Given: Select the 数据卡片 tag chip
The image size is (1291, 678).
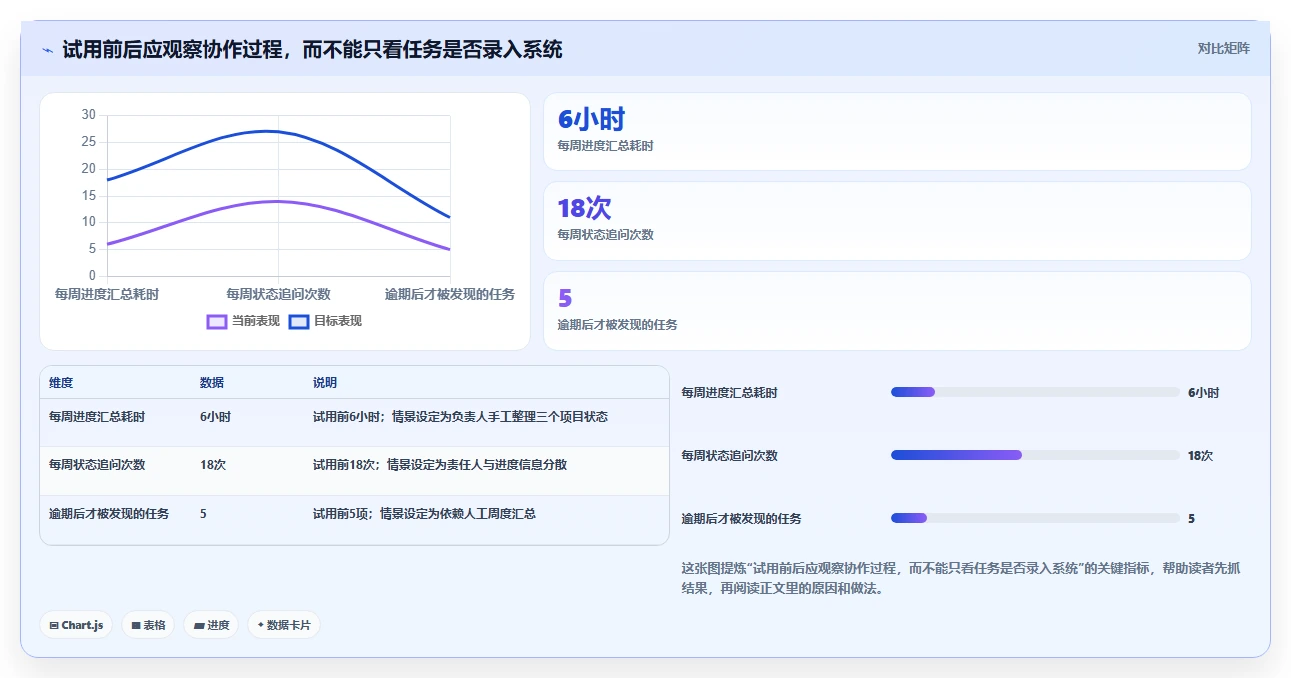Looking at the screenshot, I should pos(284,625).
